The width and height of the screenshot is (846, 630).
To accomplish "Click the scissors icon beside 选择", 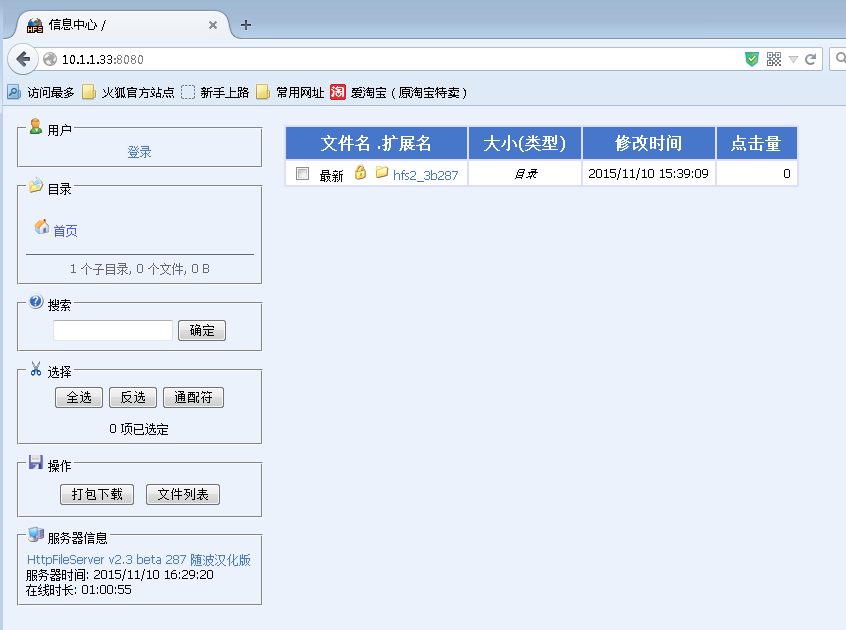I will pos(36,368).
